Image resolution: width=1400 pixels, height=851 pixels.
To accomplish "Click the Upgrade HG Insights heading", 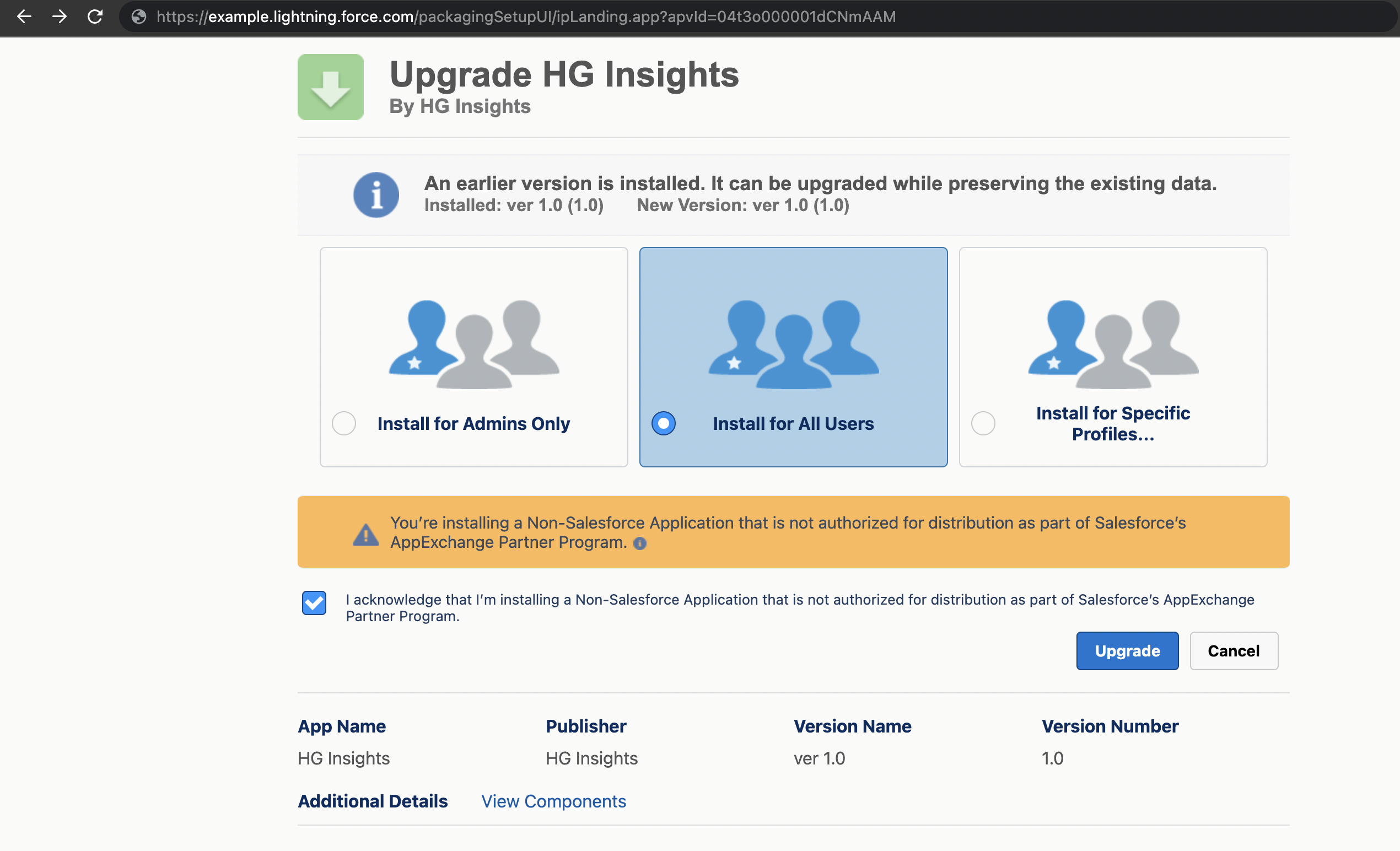I will 564,74.
